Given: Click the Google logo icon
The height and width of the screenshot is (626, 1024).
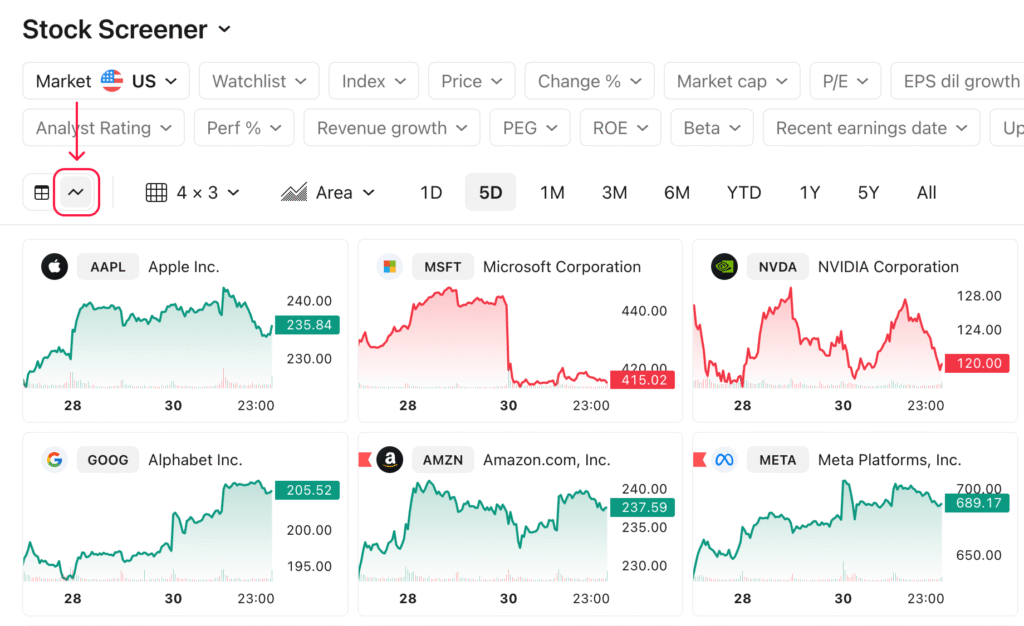Looking at the screenshot, I should click(54, 460).
